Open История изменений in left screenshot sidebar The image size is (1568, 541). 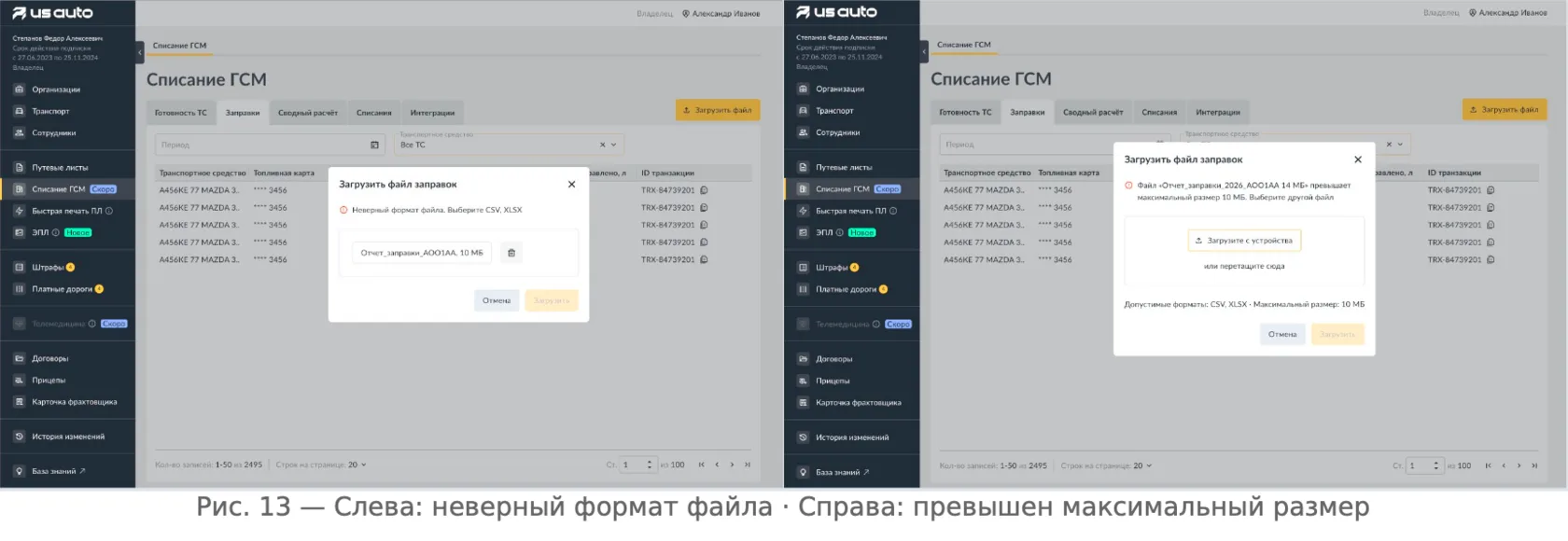(67, 437)
